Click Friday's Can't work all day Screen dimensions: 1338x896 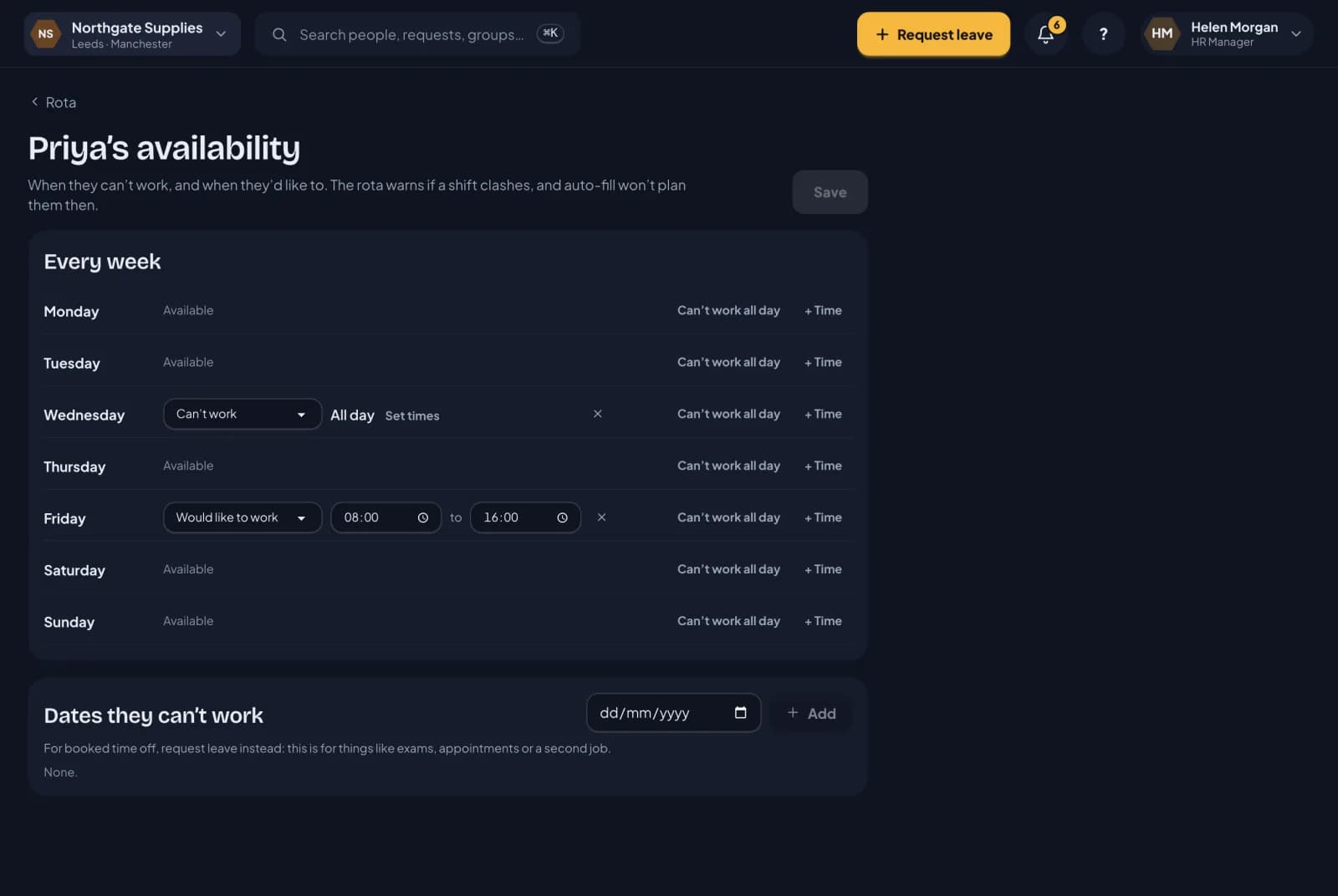pyautogui.click(x=728, y=517)
